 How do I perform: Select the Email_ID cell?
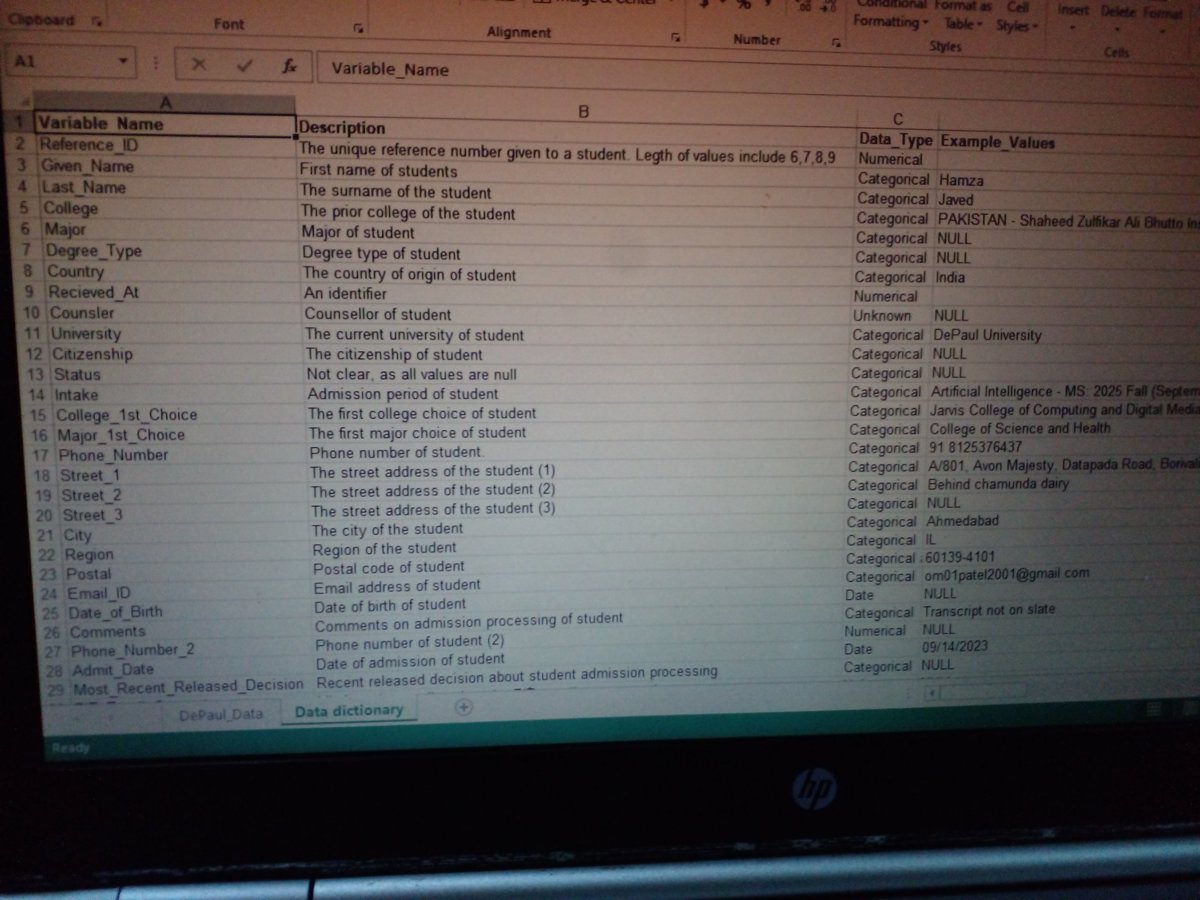(189, 593)
